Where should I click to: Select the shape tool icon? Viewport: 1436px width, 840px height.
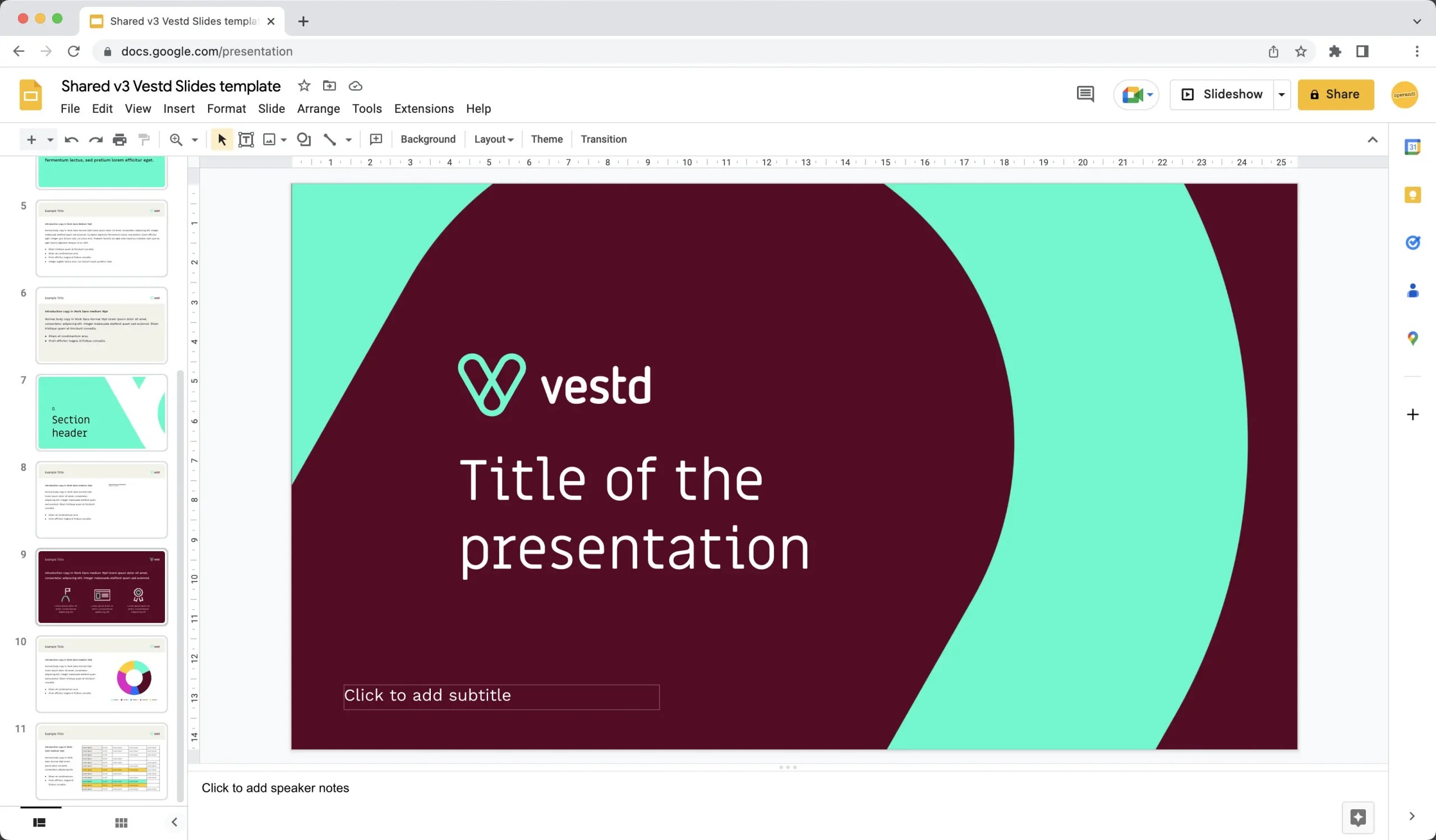[x=303, y=140]
